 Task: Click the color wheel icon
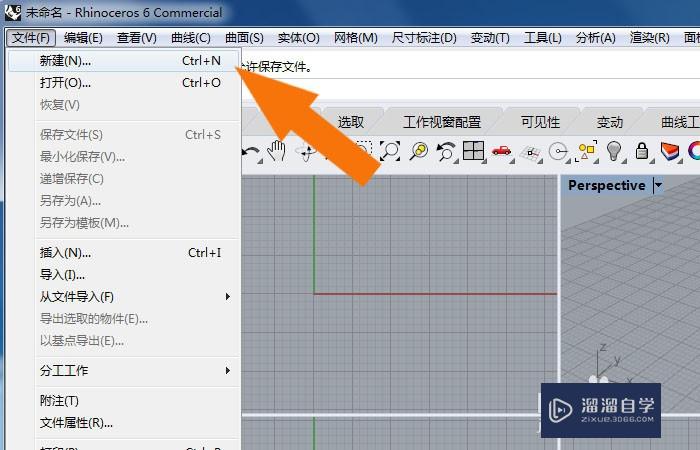tap(694, 151)
